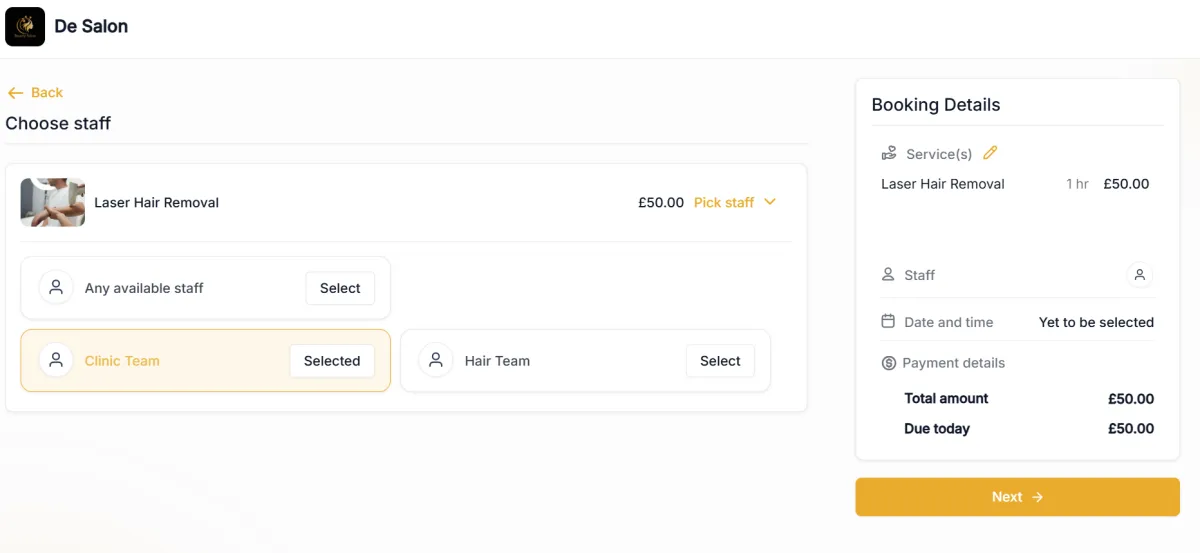Open the Laser Hair Removal thumbnail image

point(53,203)
